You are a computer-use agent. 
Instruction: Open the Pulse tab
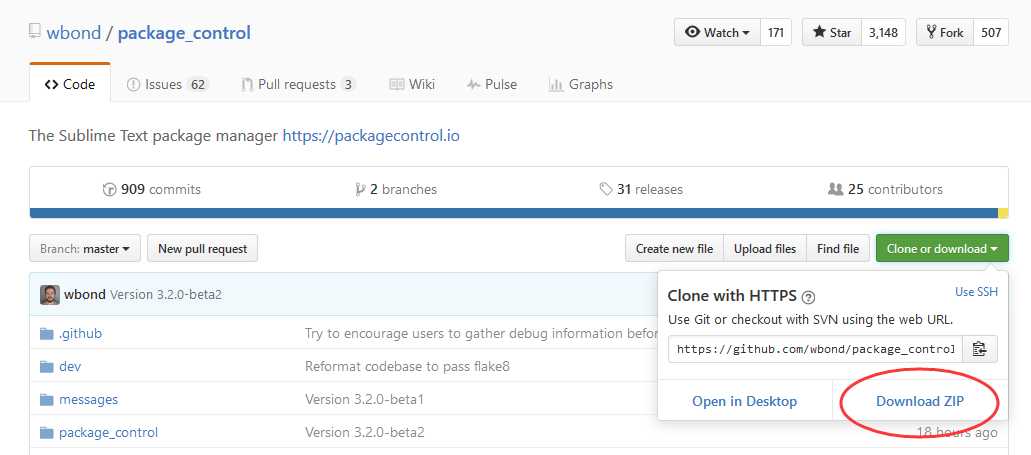tap(492, 84)
